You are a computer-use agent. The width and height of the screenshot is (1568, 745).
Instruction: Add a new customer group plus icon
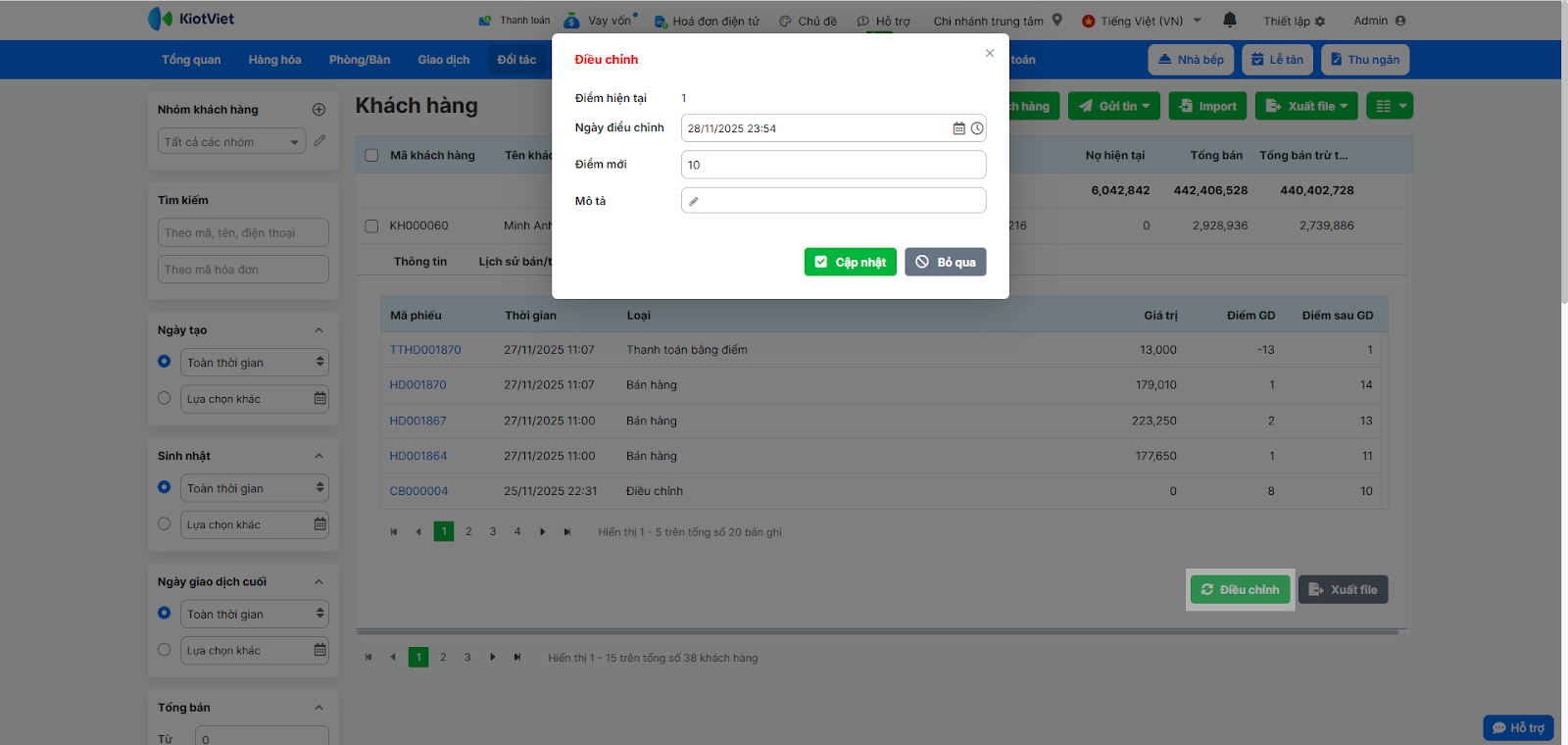[318, 110]
